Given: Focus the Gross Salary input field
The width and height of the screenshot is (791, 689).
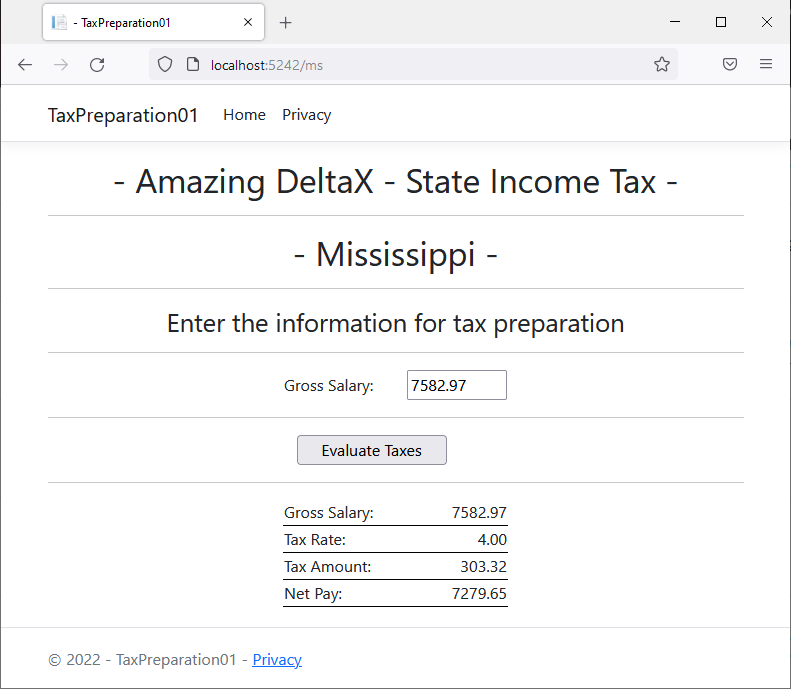Looking at the screenshot, I should [x=457, y=385].
